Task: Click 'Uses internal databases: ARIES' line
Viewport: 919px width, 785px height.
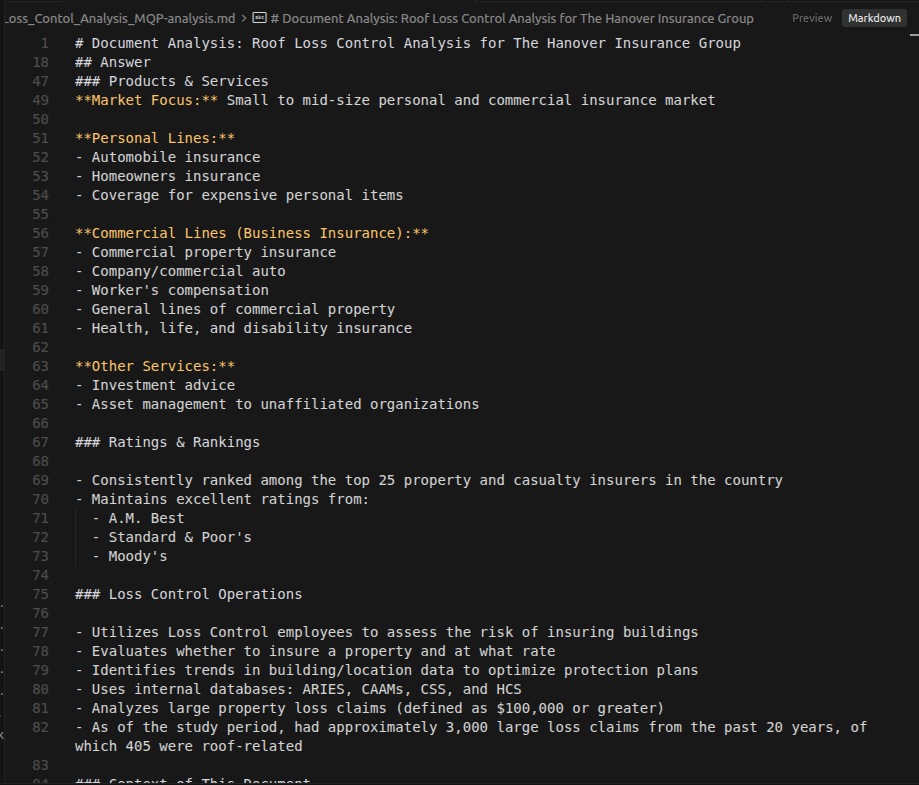Action: tap(298, 689)
